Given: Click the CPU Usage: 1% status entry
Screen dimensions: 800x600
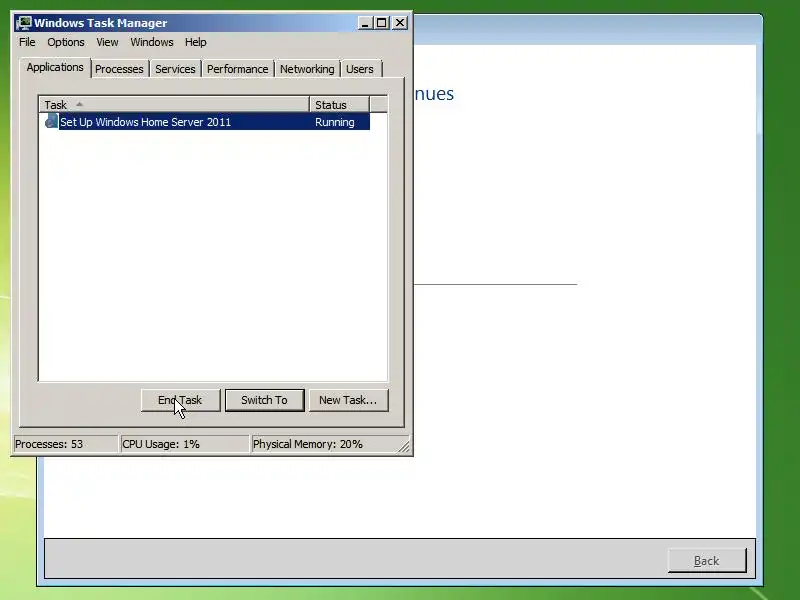Looking at the screenshot, I should [184, 444].
